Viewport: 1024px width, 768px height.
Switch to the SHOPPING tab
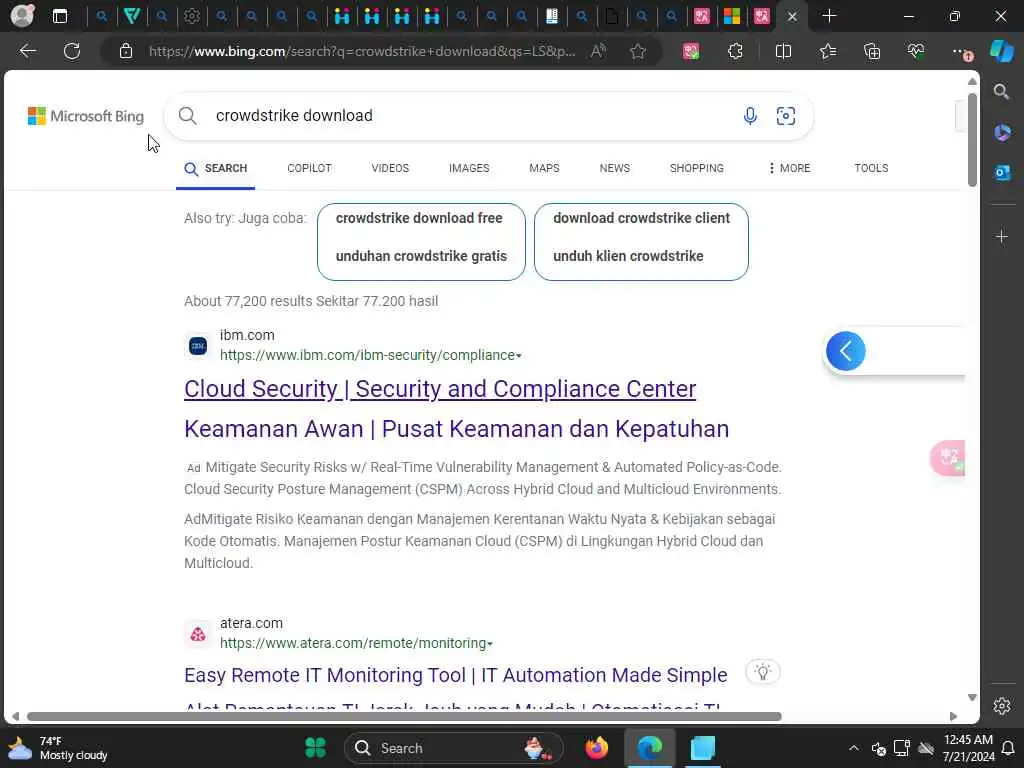697,168
